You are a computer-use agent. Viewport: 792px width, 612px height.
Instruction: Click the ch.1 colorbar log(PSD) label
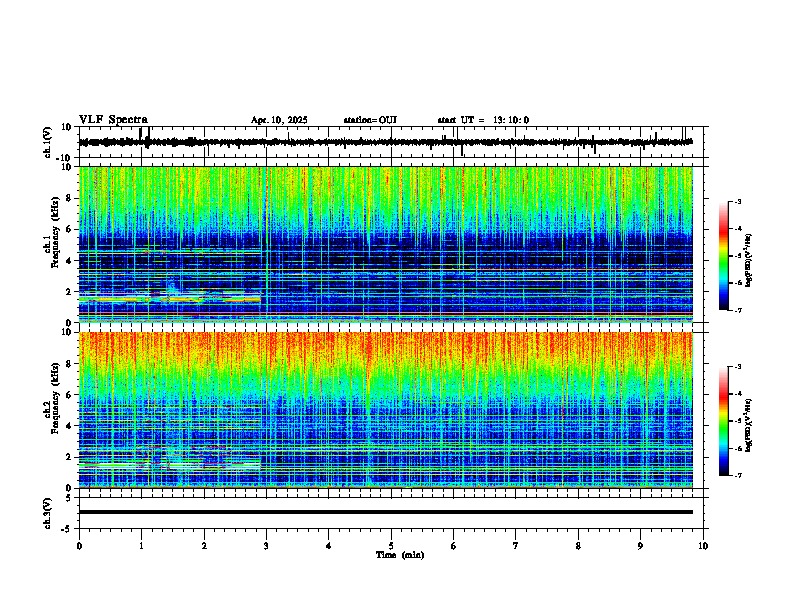748,260
